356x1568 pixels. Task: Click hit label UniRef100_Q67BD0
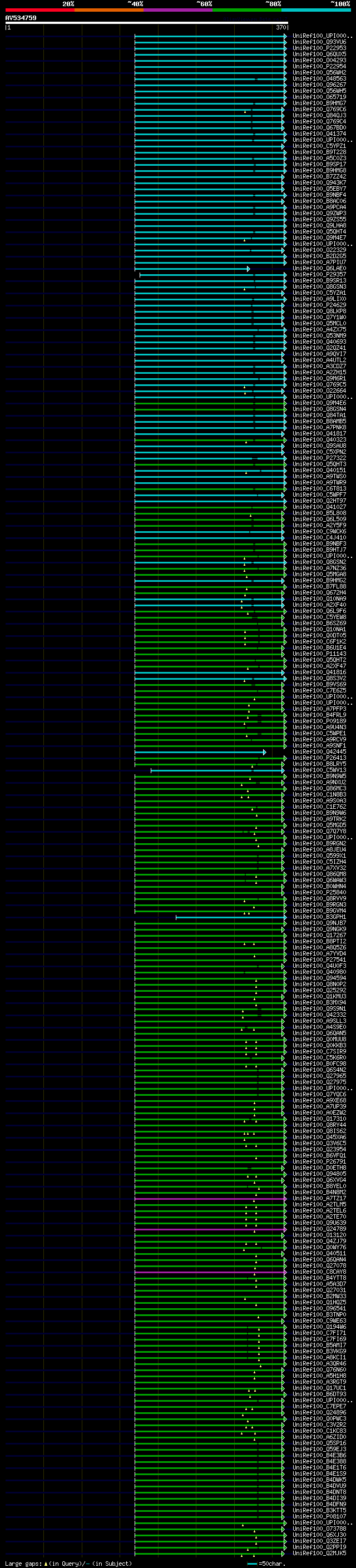pyautogui.click(x=319, y=127)
